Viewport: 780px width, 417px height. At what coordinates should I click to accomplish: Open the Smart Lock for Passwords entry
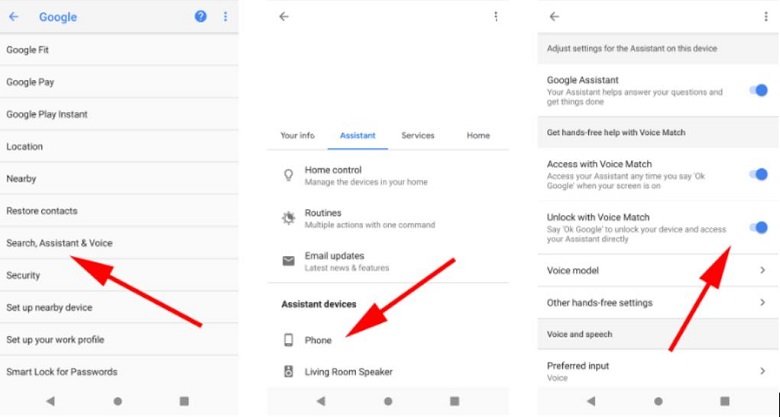pos(62,372)
